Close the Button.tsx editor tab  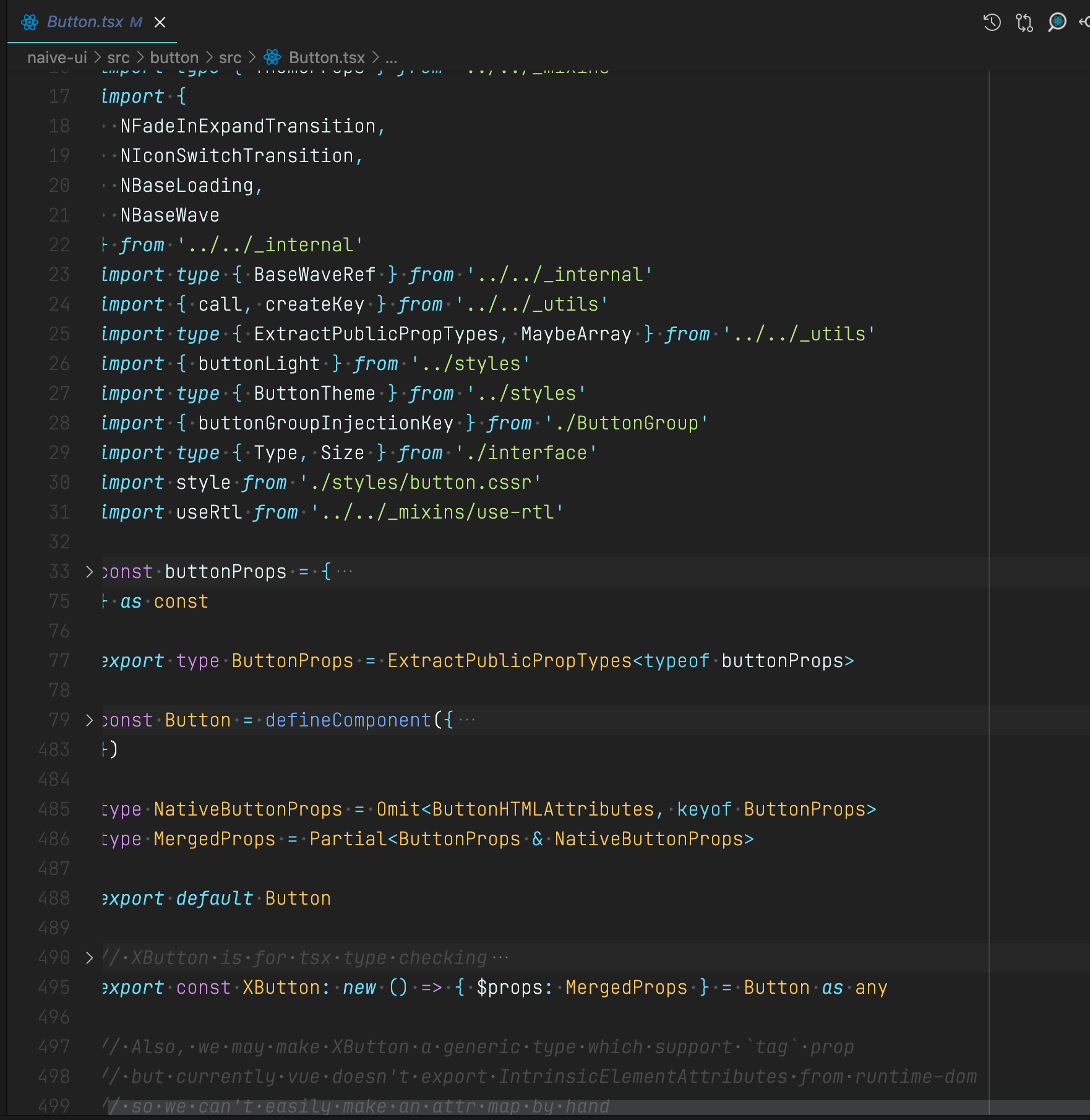tap(160, 23)
